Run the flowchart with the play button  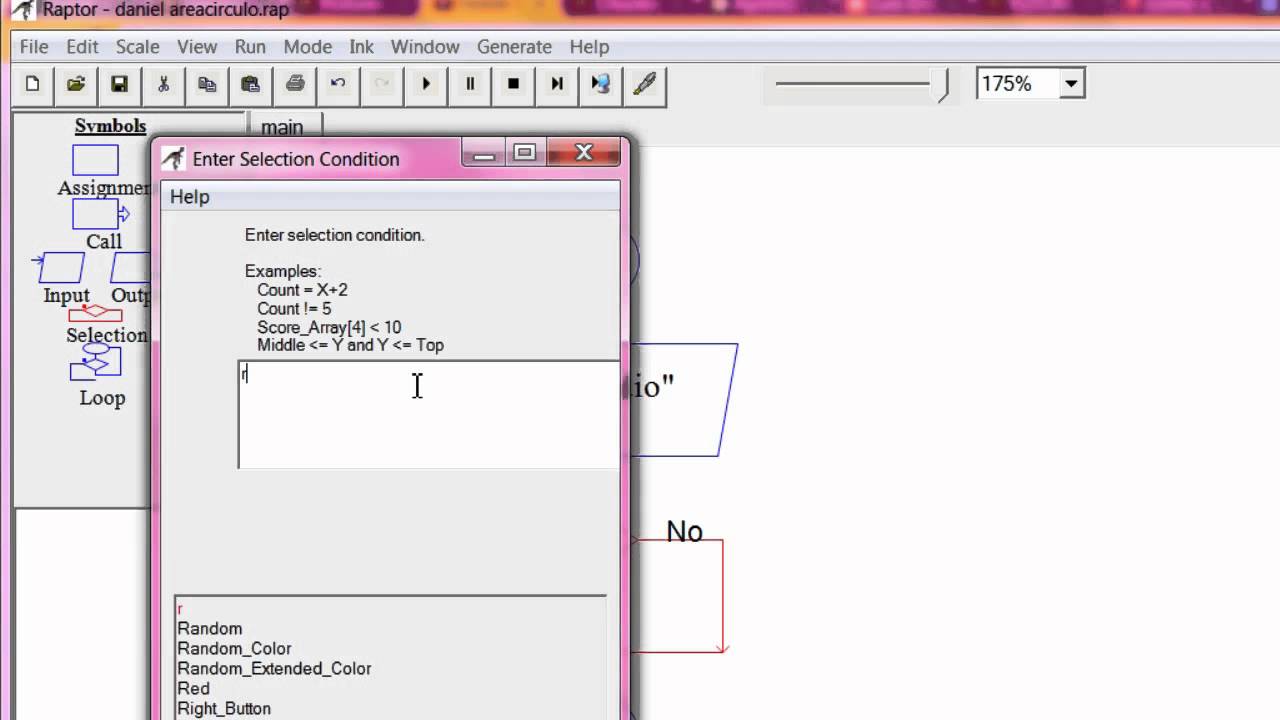click(x=426, y=84)
